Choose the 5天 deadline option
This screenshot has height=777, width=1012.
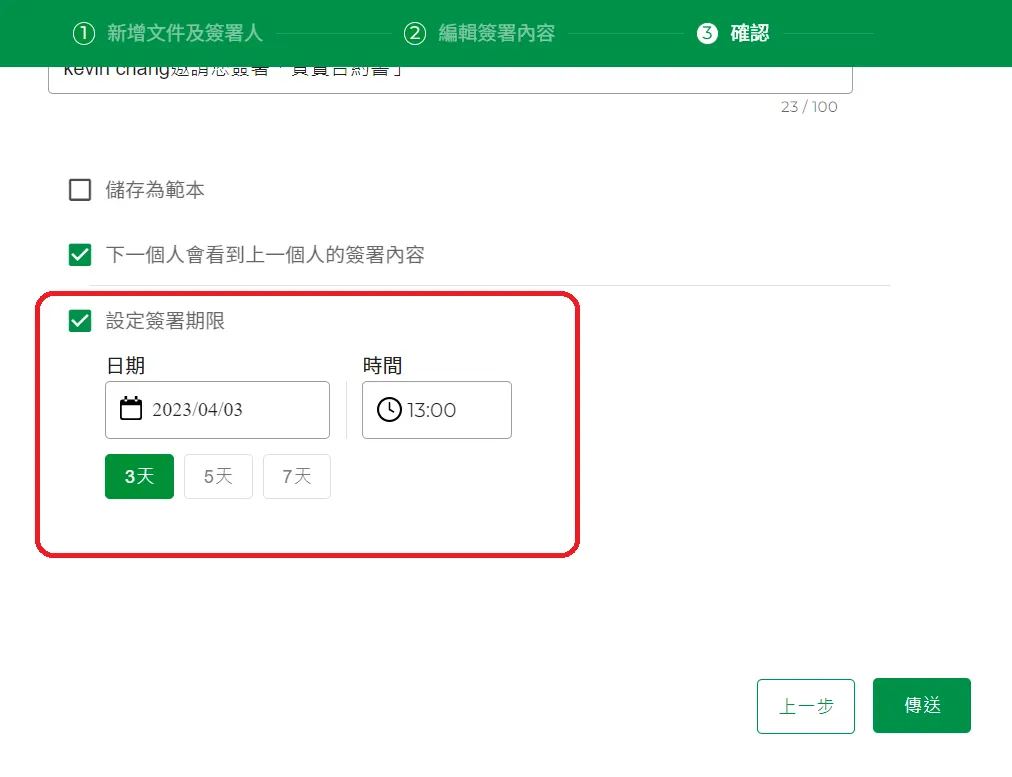coord(218,477)
